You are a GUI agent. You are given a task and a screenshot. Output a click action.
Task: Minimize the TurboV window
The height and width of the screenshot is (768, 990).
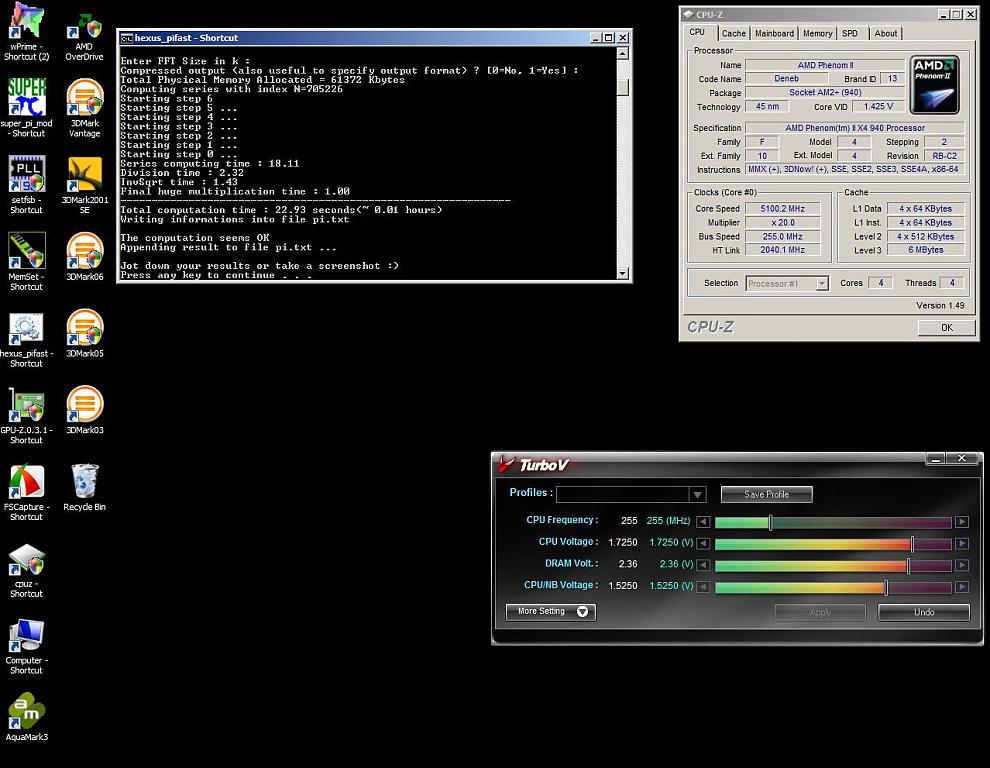(x=936, y=459)
